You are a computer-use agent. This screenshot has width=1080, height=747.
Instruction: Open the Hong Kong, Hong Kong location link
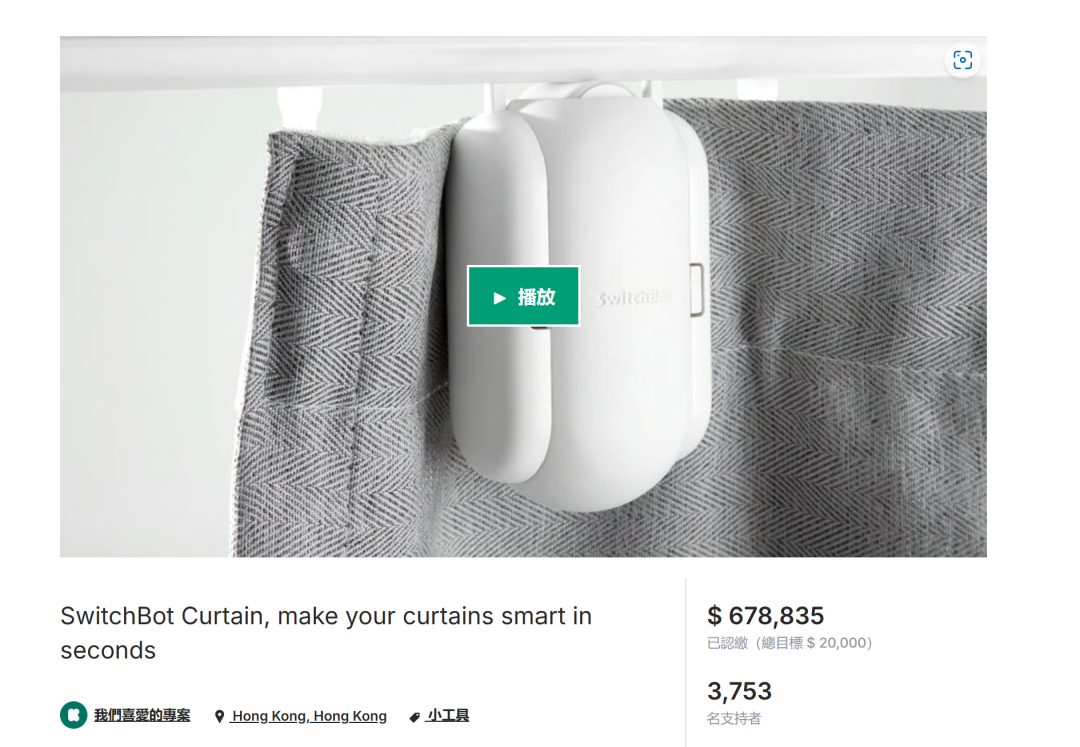coord(309,716)
